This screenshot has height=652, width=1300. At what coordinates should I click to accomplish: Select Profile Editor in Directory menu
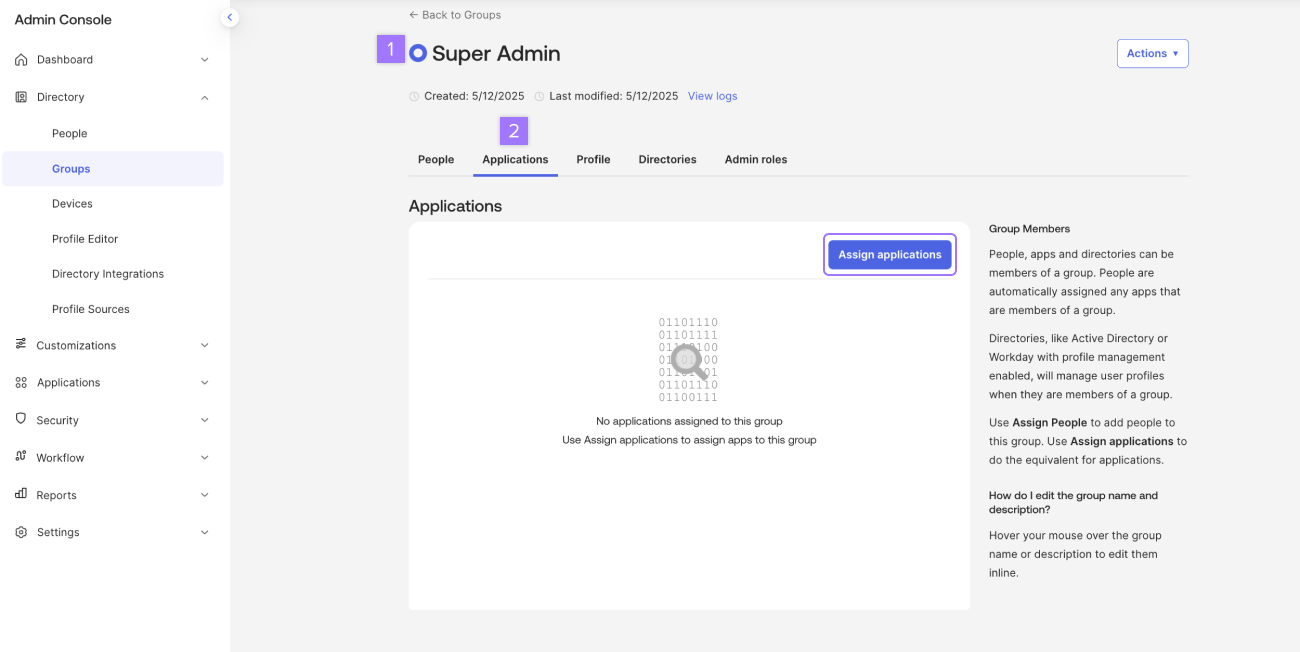(x=85, y=239)
